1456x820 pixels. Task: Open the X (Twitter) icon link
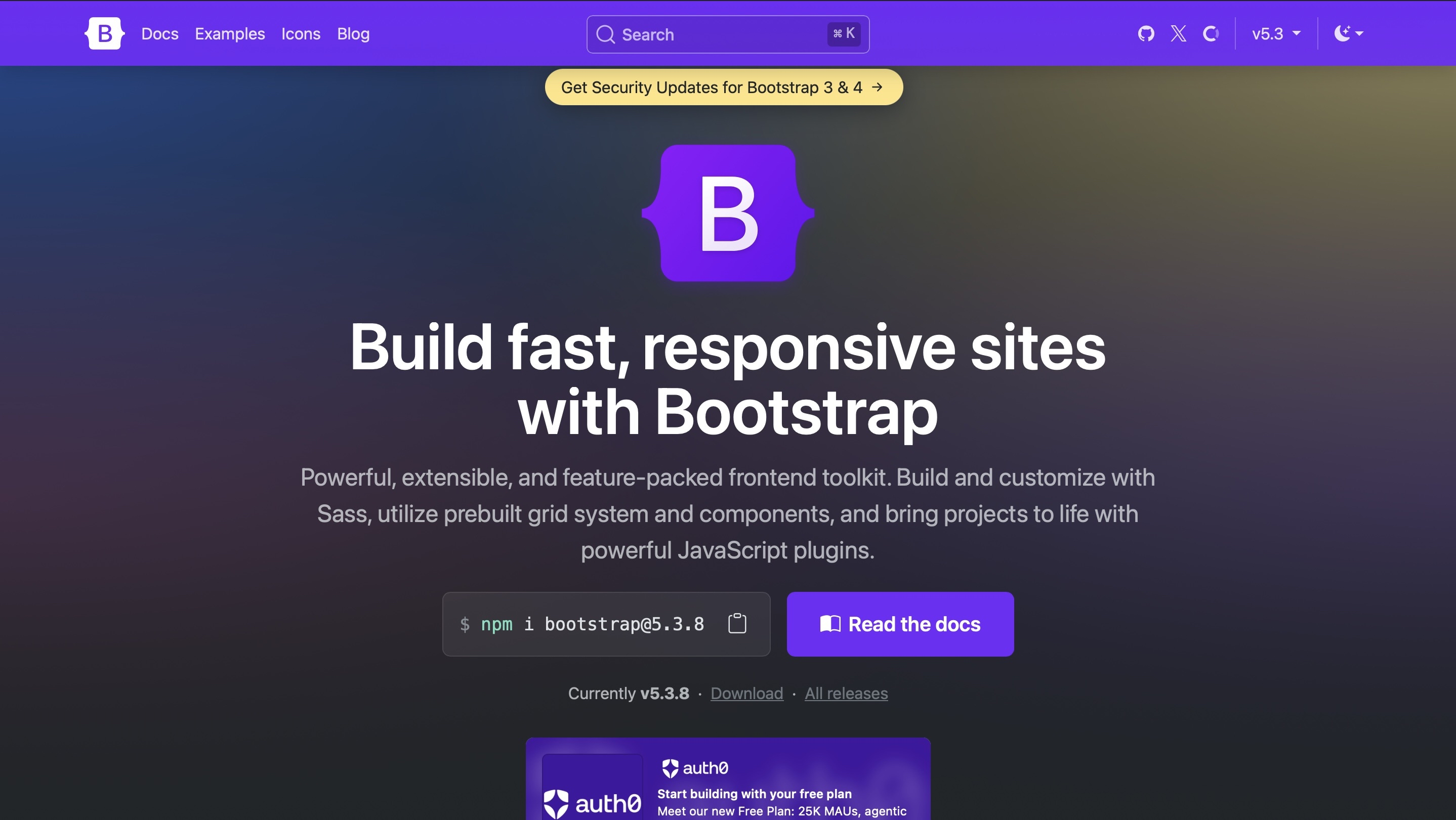pyautogui.click(x=1179, y=33)
